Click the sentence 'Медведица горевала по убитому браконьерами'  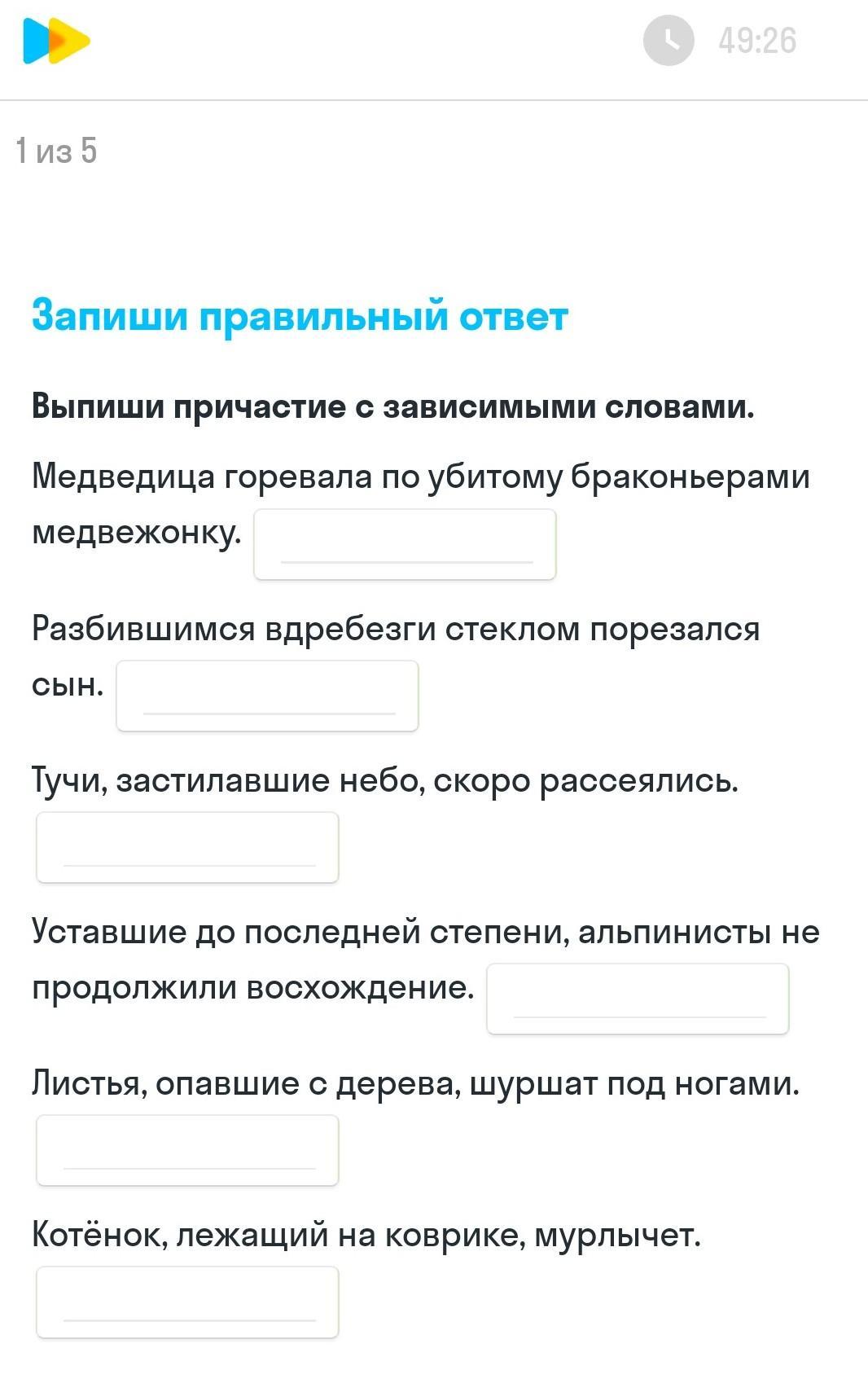[421, 476]
